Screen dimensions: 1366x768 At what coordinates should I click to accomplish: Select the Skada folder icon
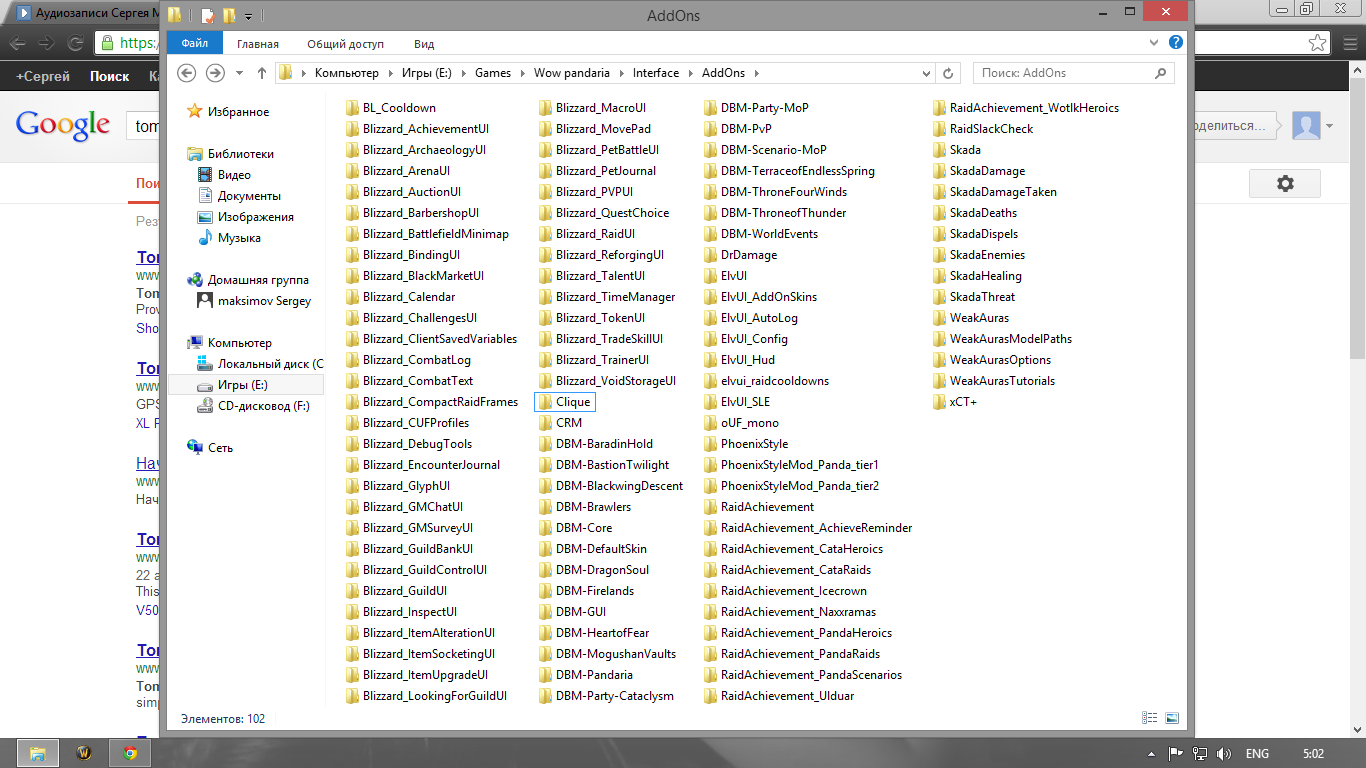point(939,150)
